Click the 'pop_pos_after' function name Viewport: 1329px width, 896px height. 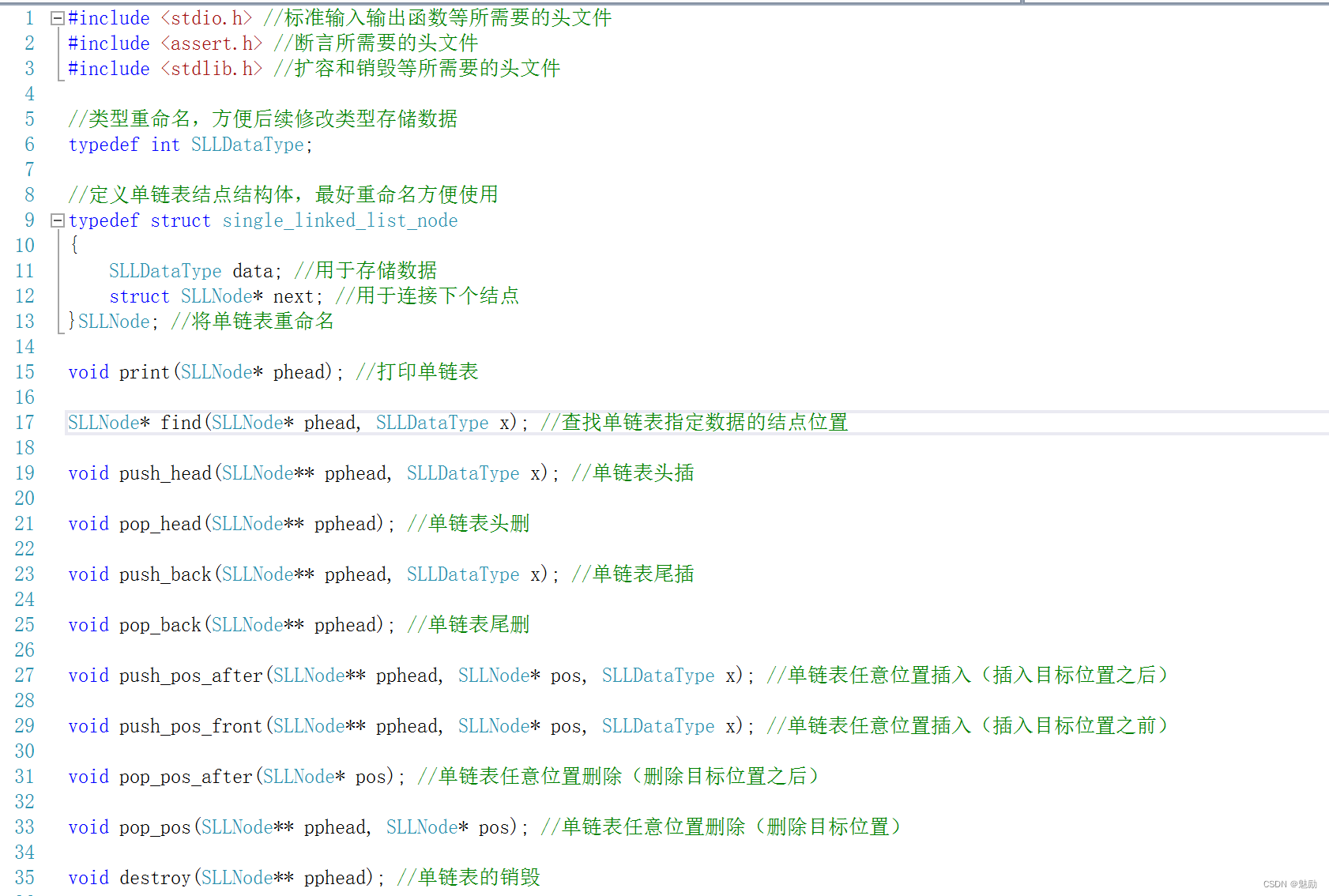click(x=186, y=777)
